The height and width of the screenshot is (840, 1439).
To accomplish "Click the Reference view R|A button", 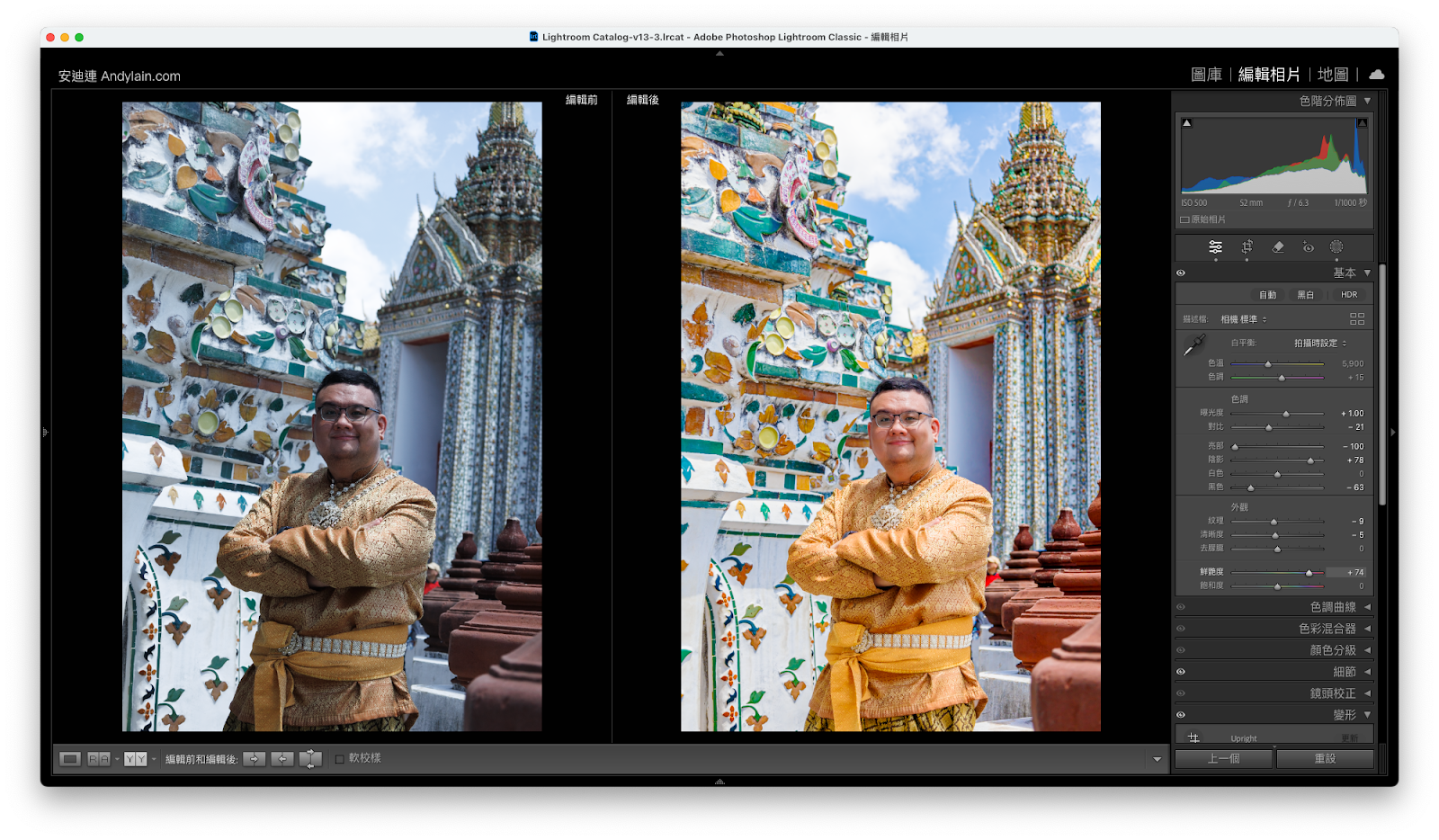I will click(x=99, y=759).
